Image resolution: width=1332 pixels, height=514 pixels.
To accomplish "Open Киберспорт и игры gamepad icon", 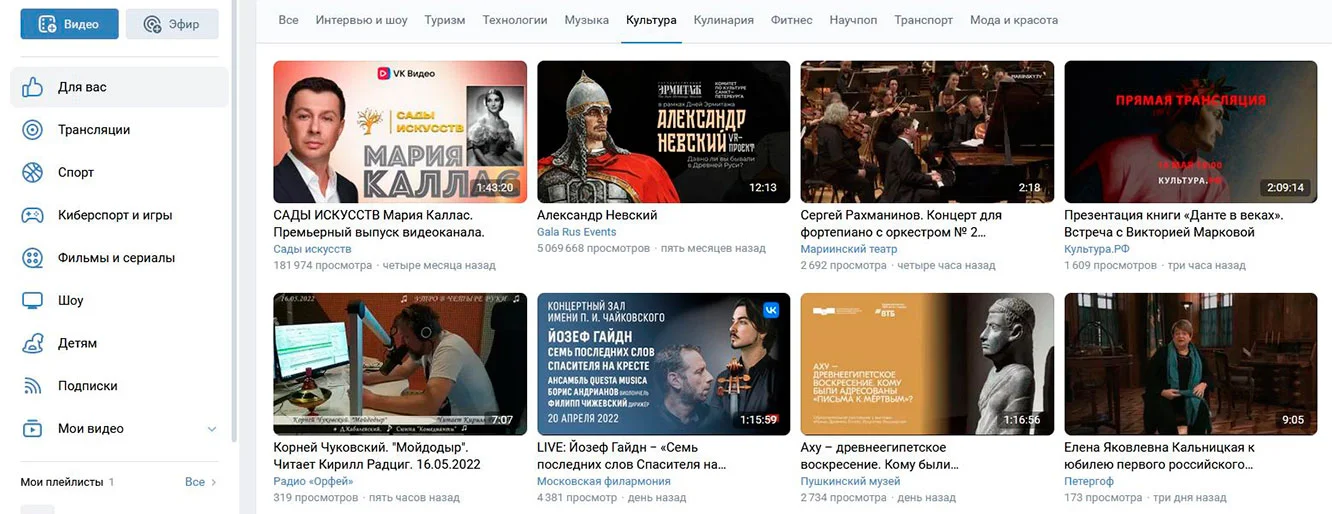I will pyautogui.click(x=33, y=215).
